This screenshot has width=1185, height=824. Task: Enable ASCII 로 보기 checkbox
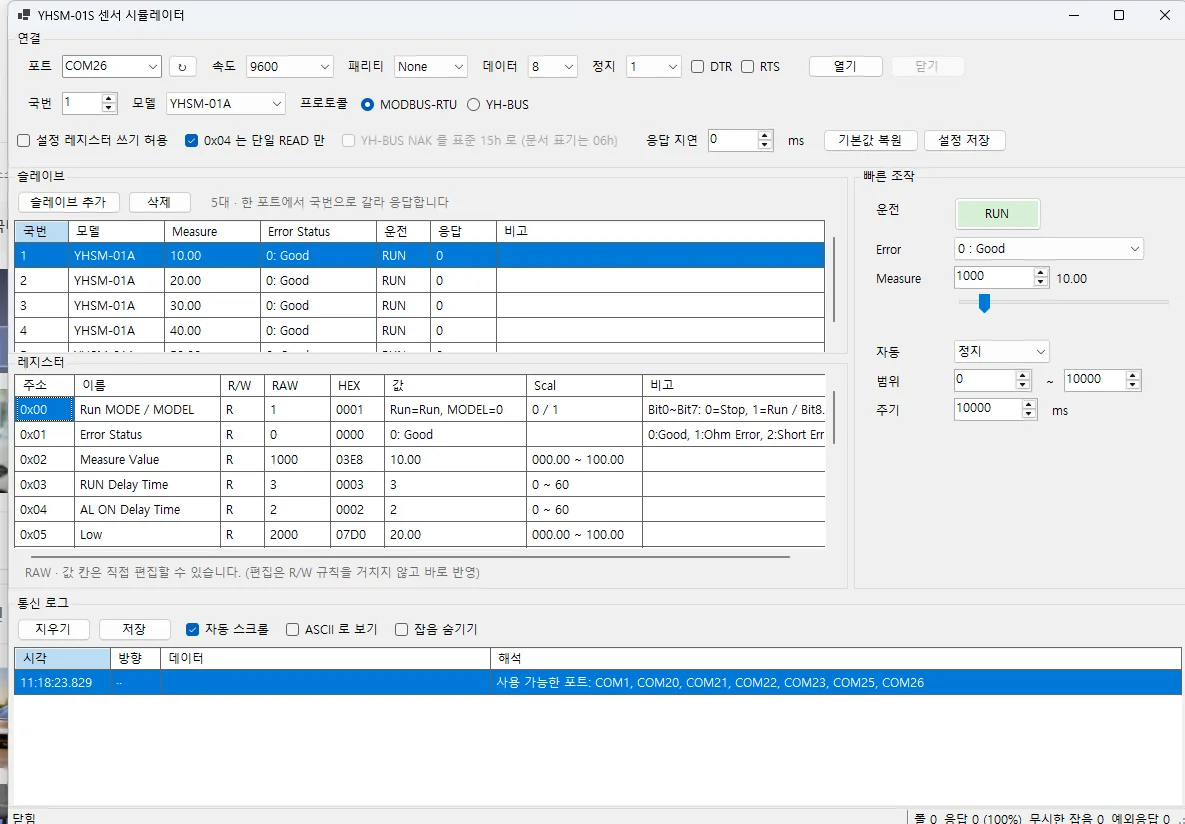click(x=292, y=629)
